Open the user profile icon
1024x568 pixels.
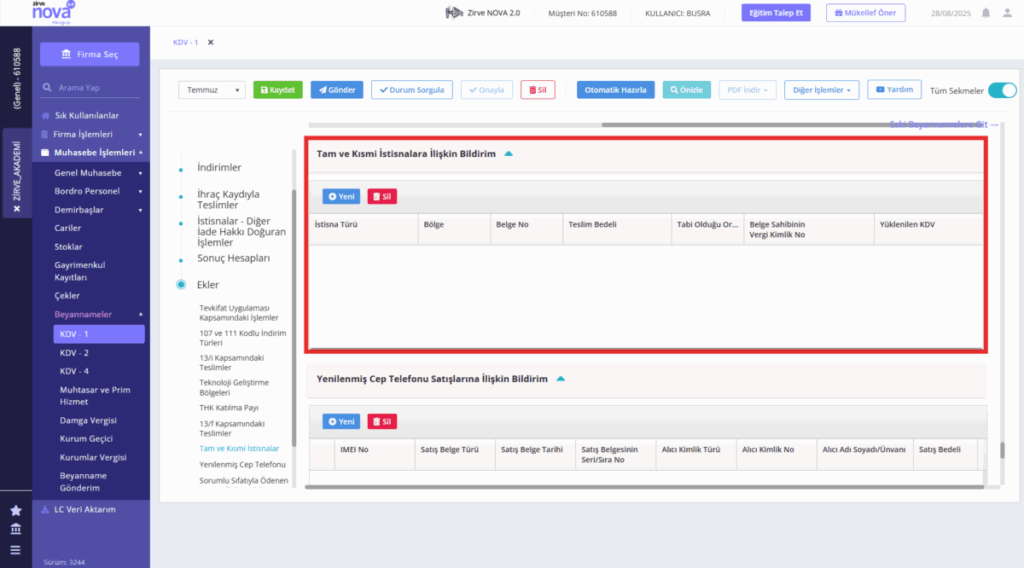click(1007, 13)
